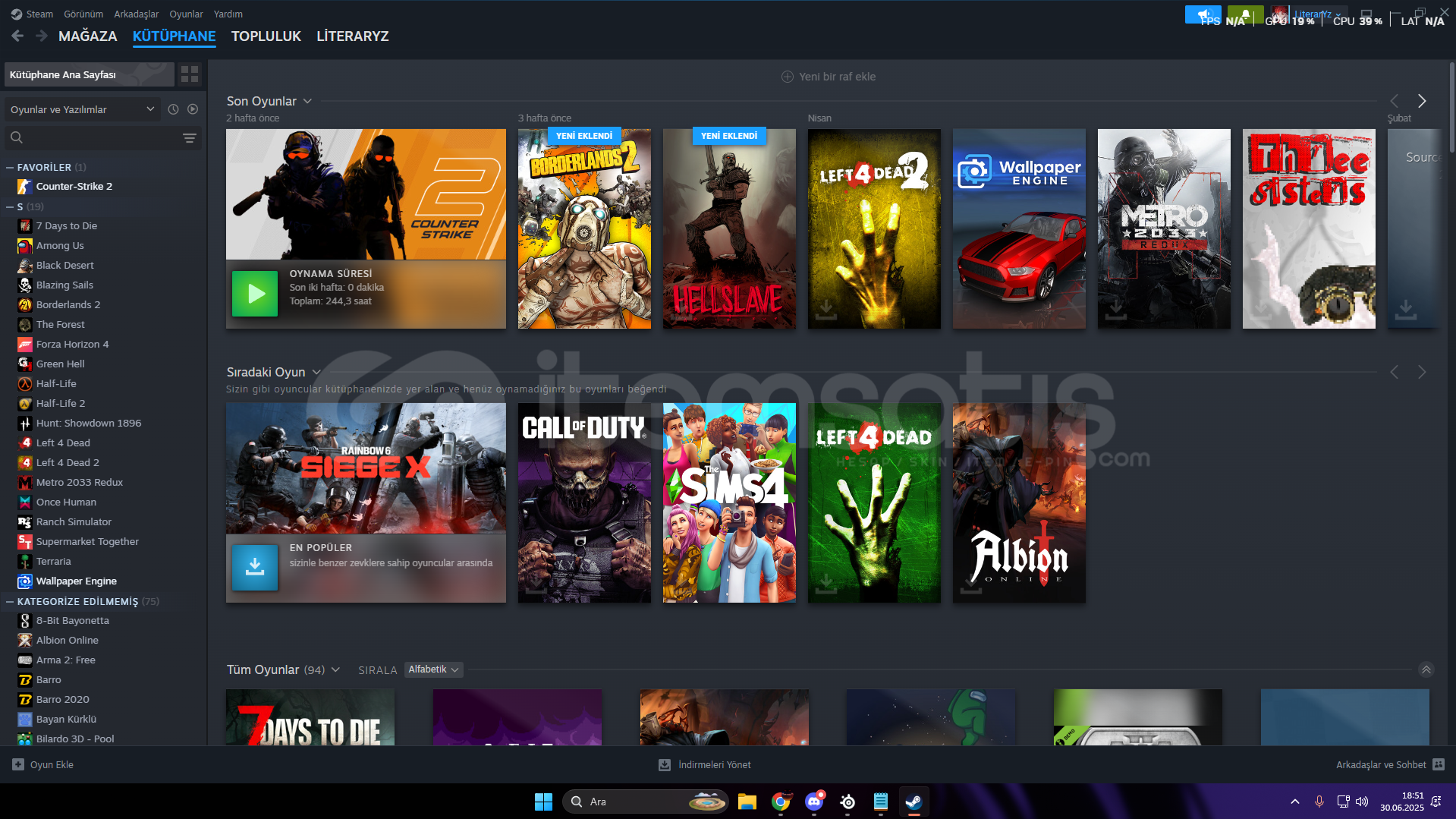Select Hunt: Showdown 1896 in sidebar

89,423
